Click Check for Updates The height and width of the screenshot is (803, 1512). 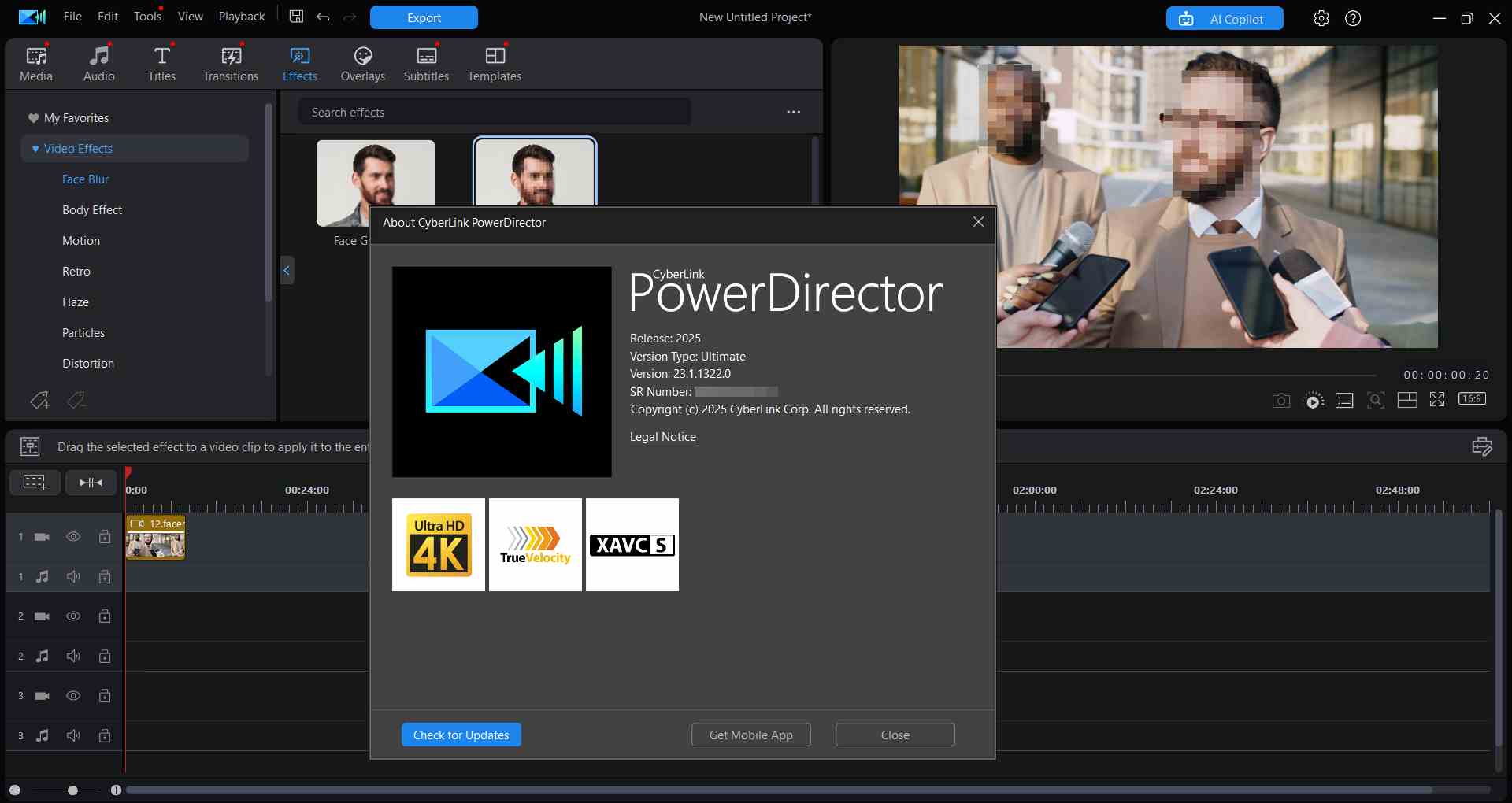[x=461, y=735]
